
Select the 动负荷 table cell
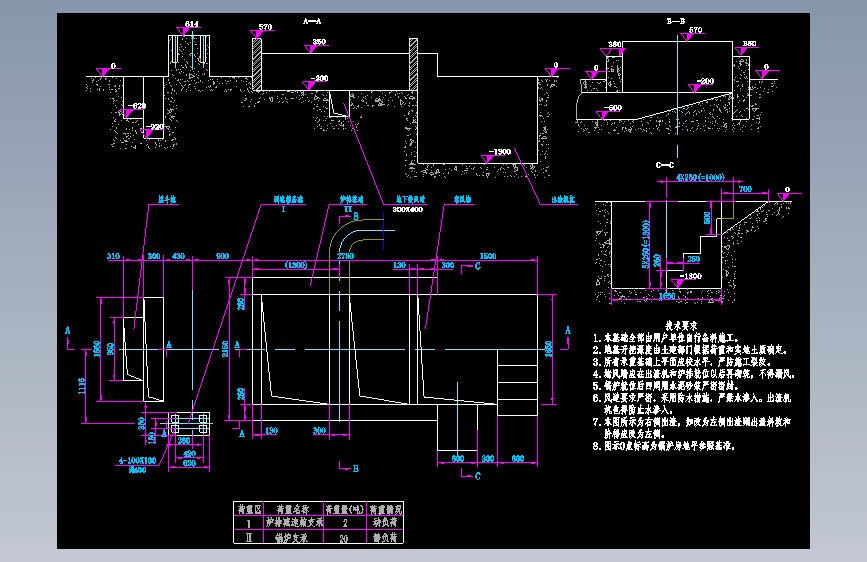pos(385,522)
